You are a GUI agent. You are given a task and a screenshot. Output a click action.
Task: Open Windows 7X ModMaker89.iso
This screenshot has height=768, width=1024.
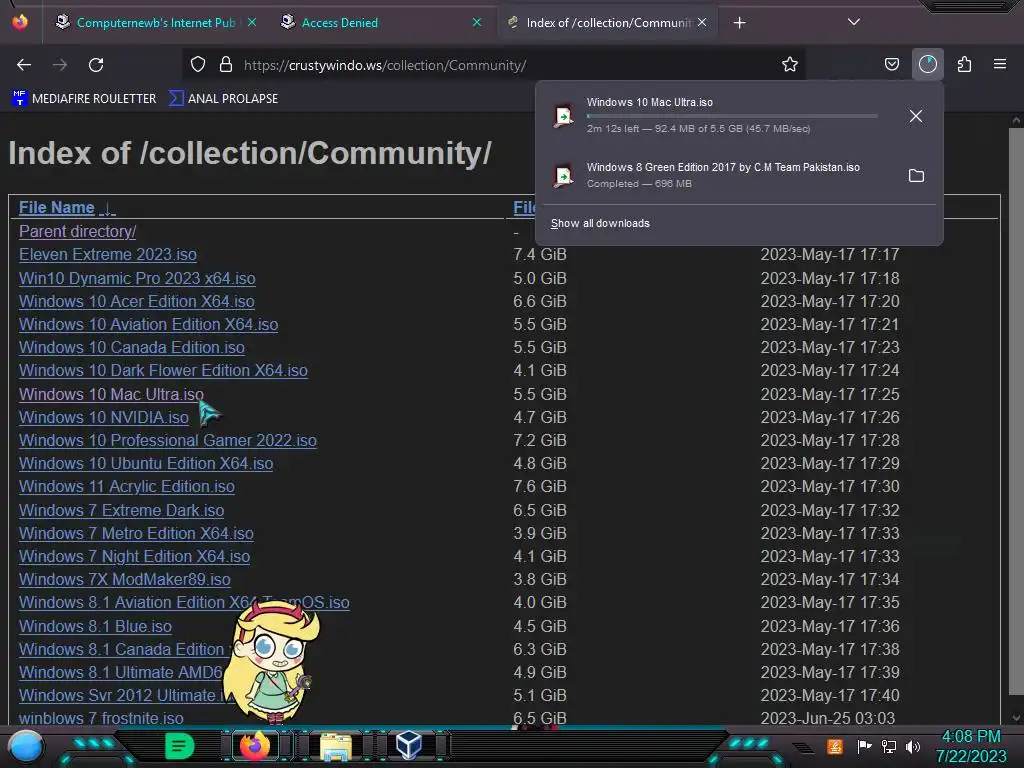pos(125,579)
